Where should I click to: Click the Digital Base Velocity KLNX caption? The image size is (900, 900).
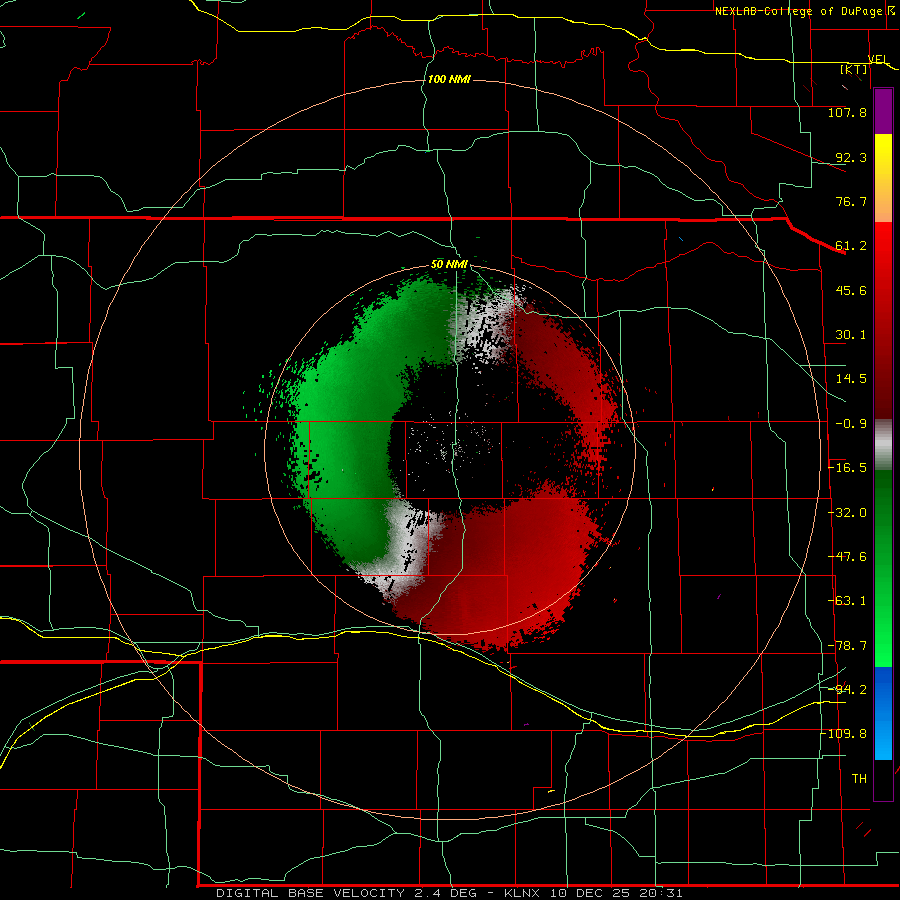pos(449,893)
